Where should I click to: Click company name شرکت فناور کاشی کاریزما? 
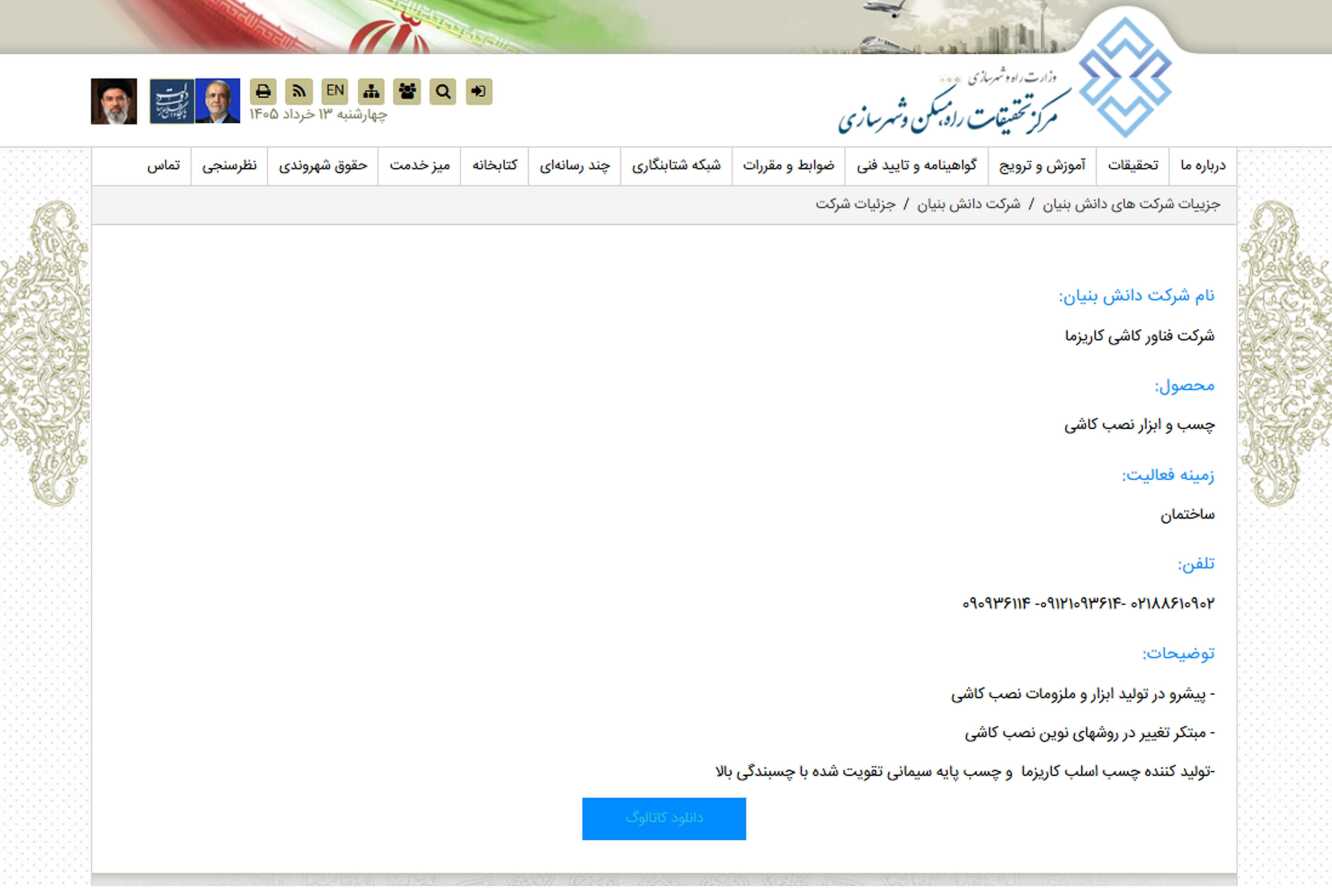click(x=1140, y=336)
